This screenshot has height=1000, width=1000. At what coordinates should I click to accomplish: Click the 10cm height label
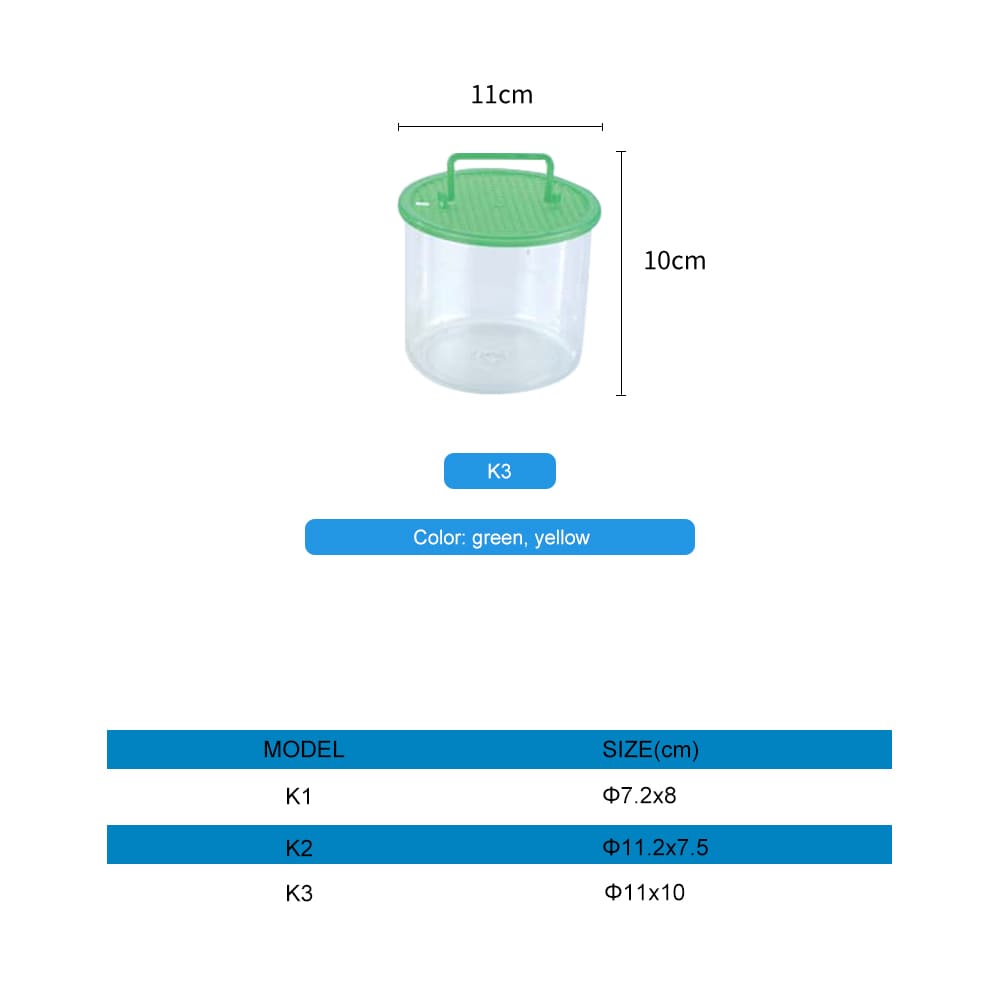(674, 261)
